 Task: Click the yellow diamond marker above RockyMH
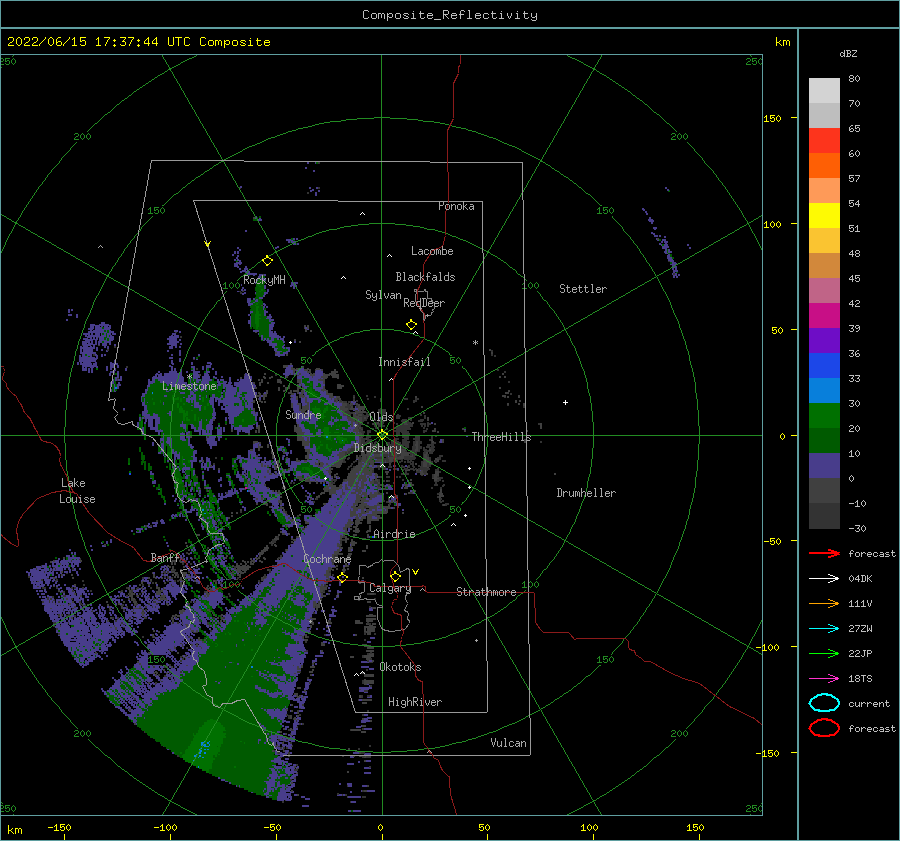point(267,261)
